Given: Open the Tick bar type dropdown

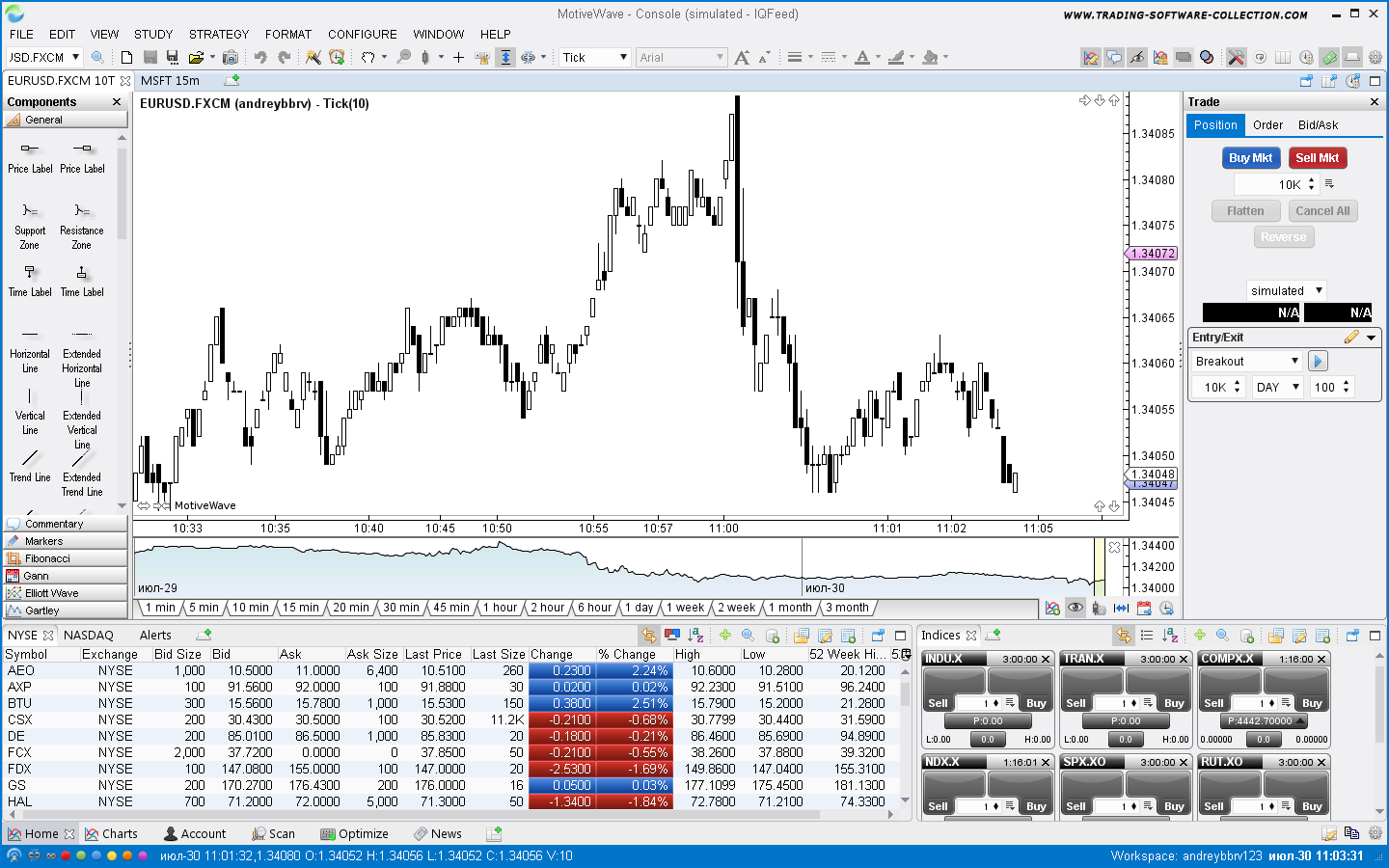Looking at the screenshot, I should point(595,58).
